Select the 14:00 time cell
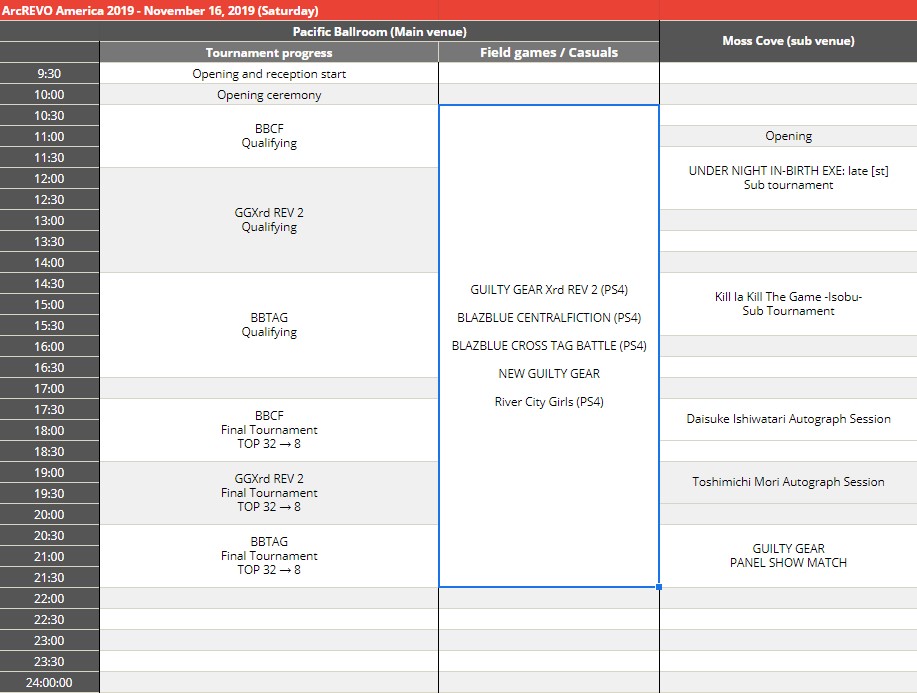Screen dimensions: 917x693 coord(49,263)
